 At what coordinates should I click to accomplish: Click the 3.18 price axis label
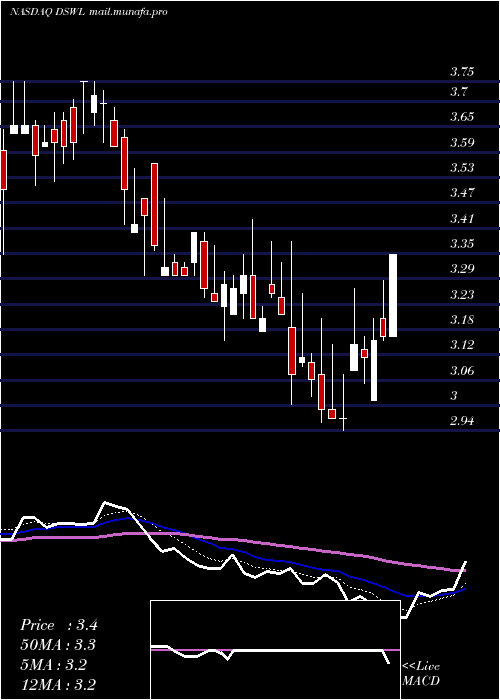462,320
